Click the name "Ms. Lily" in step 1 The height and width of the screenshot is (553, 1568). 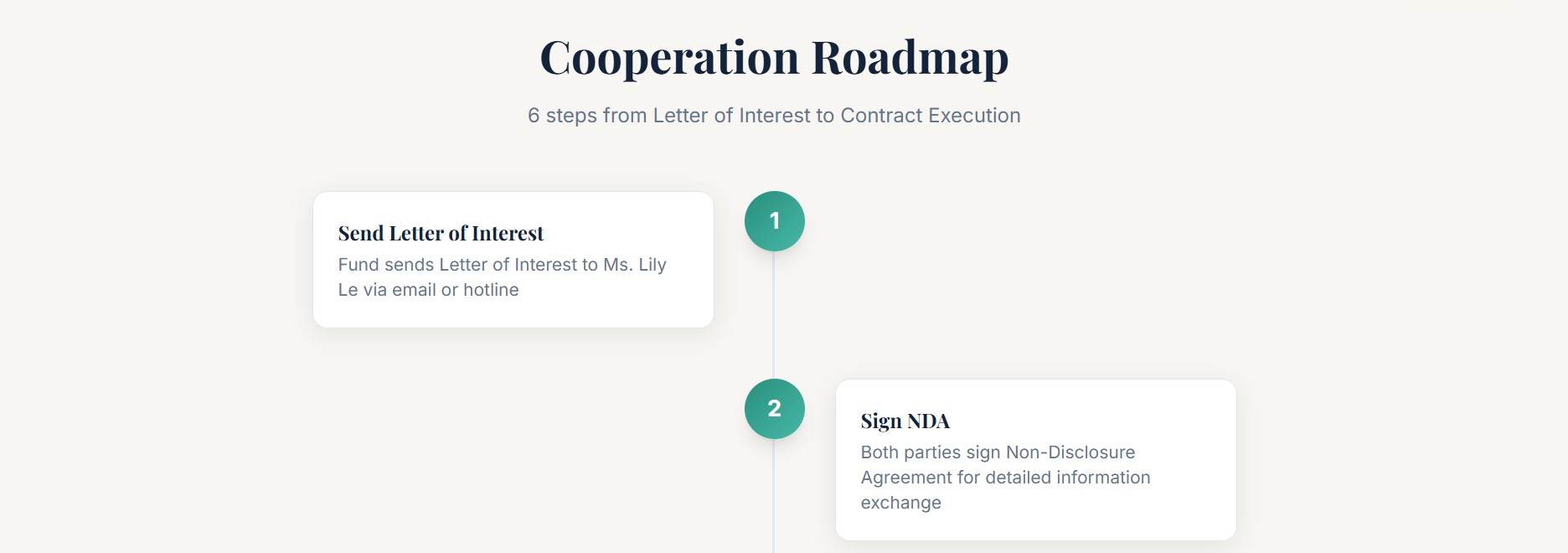[634, 265]
